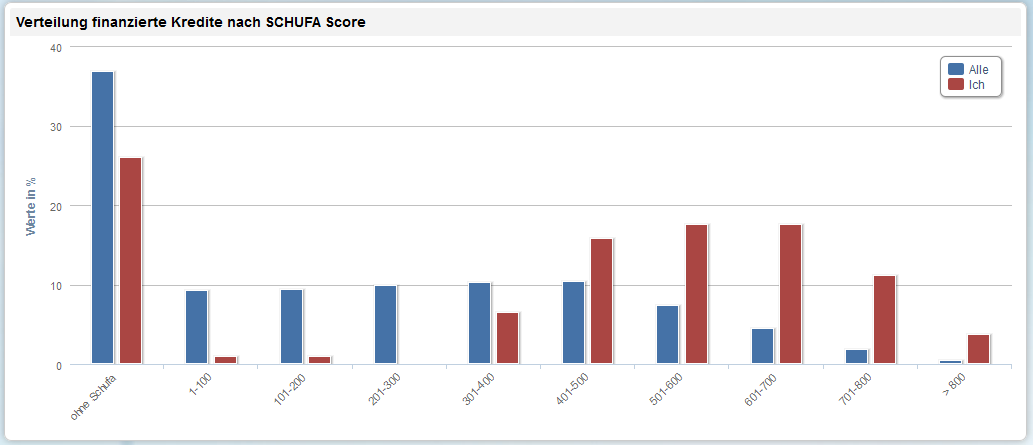1033x445 pixels.
Task: Click the '501-600' axis label
Action: pyautogui.click(x=667, y=388)
